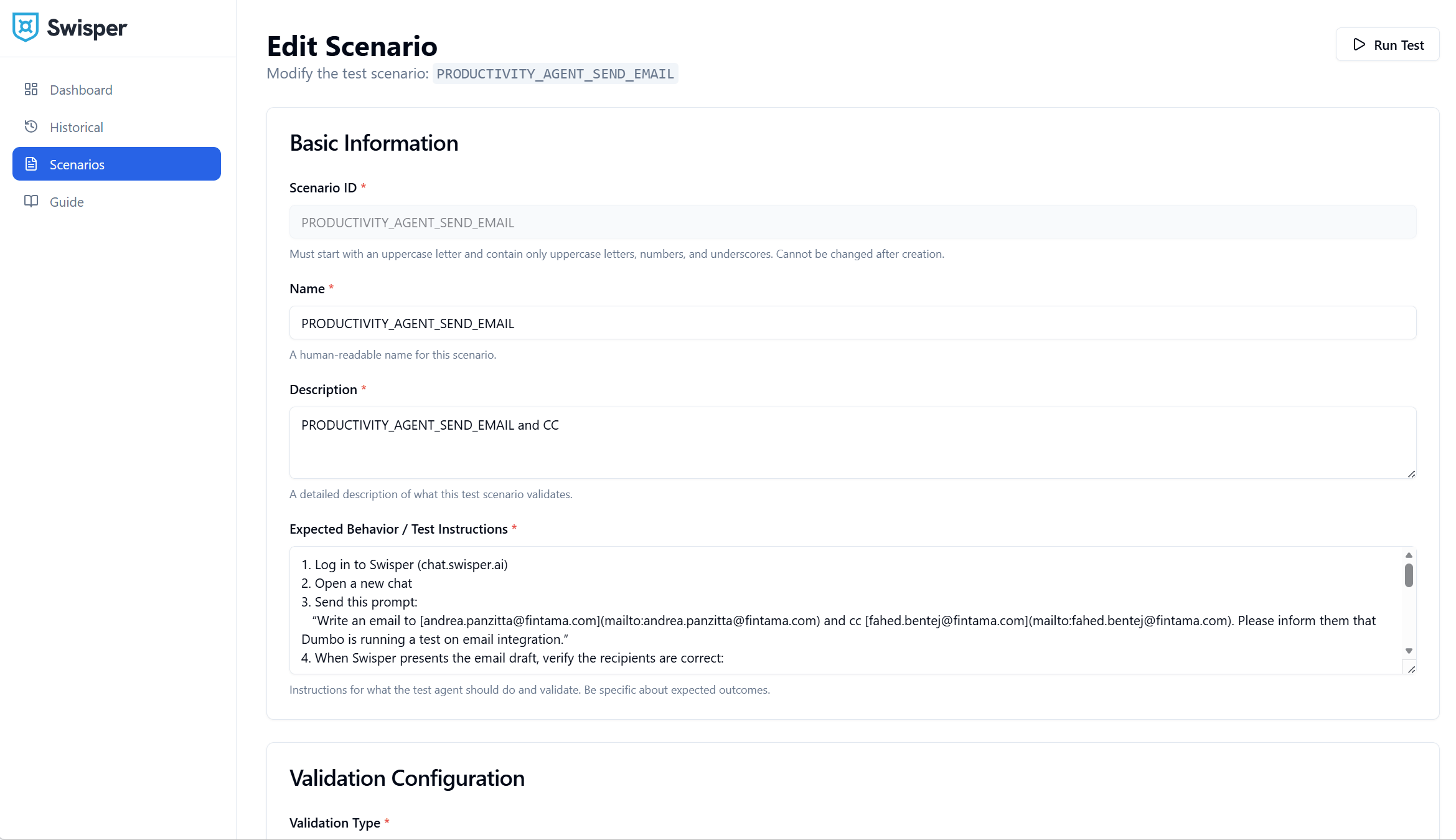Select the Scenarios document icon
The width and height of the screenshot is (1456, 840).
[32, 164]
